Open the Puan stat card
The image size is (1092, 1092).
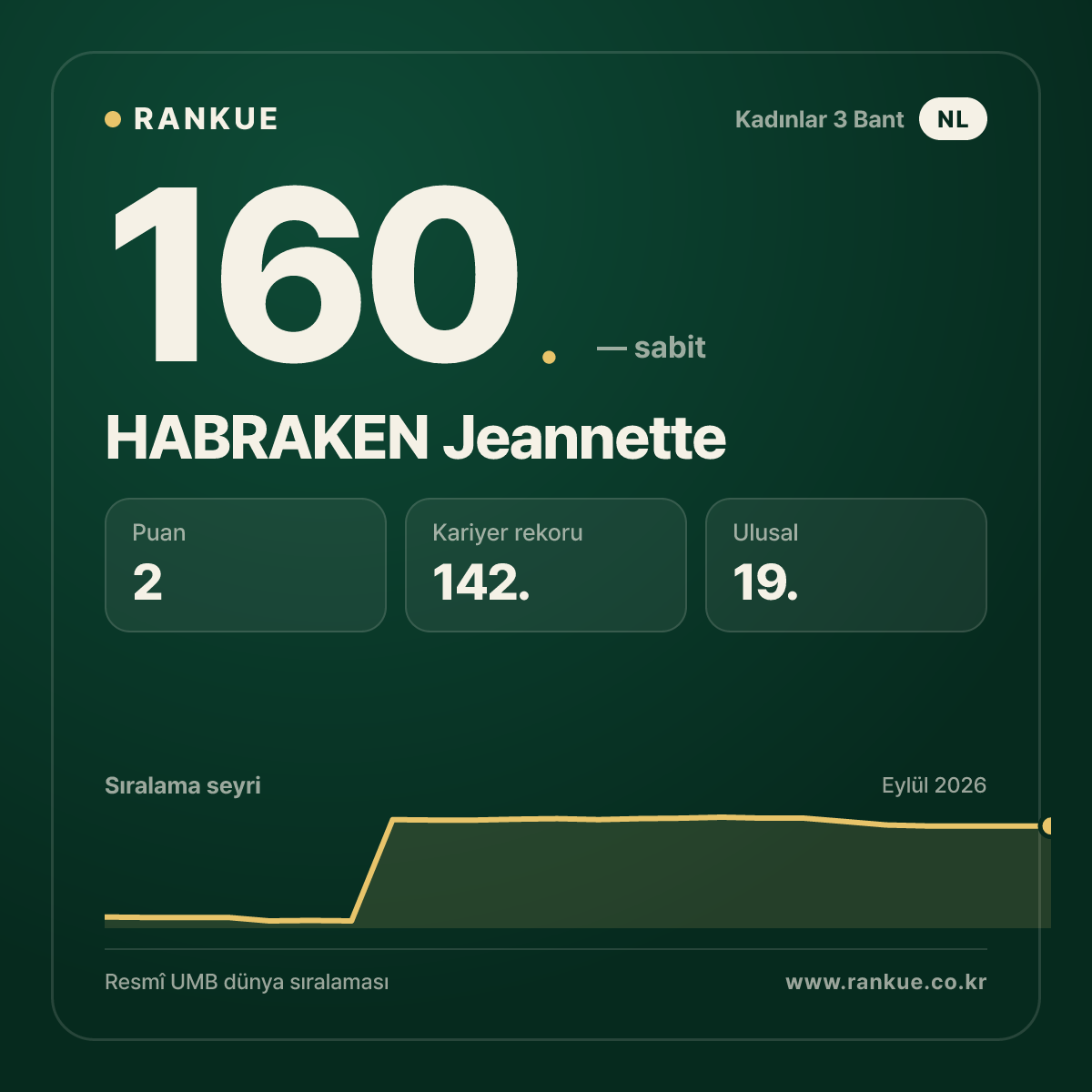[246, 565]
